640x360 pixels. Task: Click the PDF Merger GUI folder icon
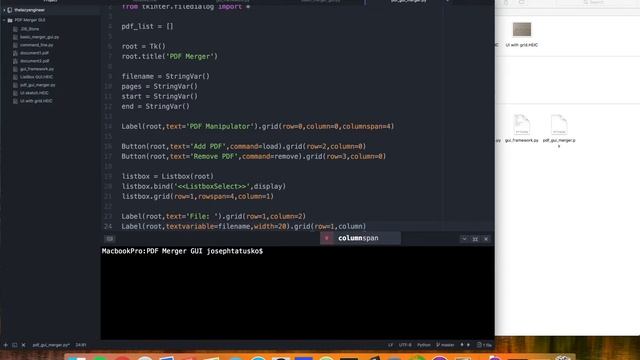pyautogui.click(x=10, y=20)
